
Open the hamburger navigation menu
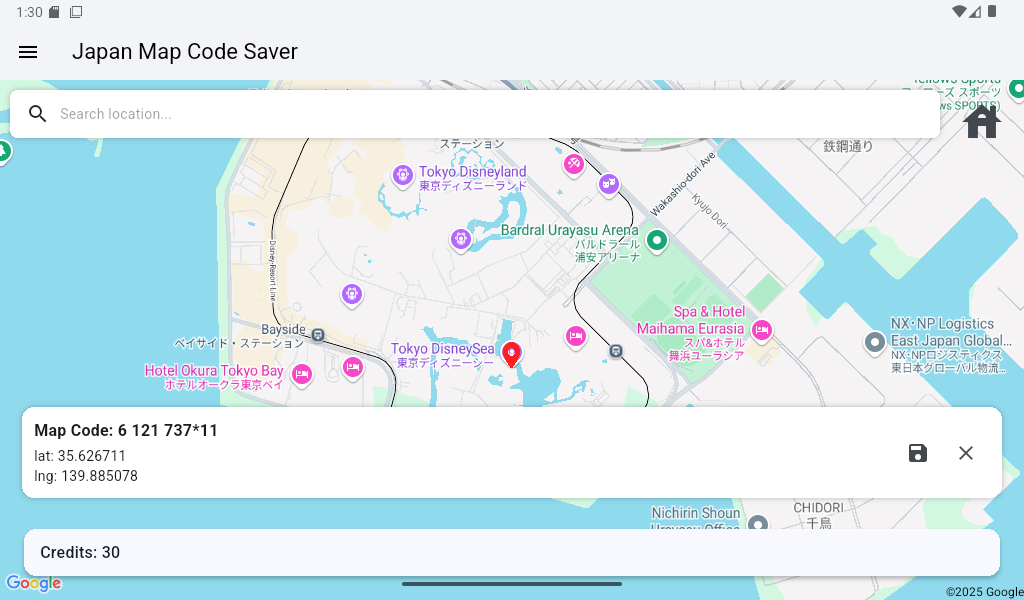click(28, 52)
